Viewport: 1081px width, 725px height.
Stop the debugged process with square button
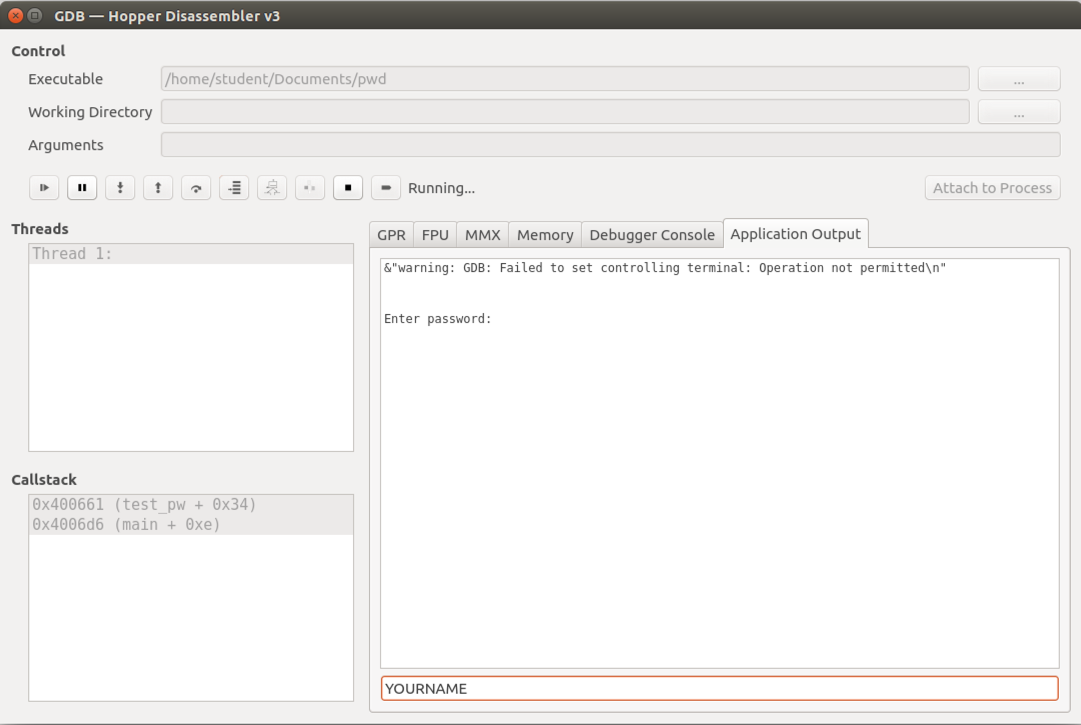tap(348, 187)
